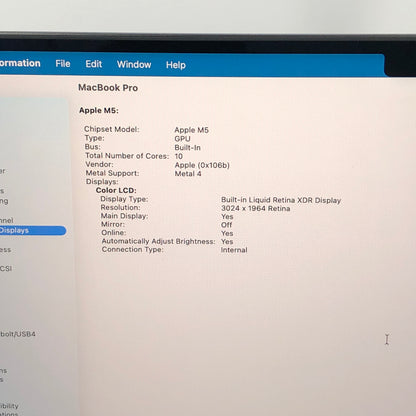The width and height of the screenshot is (416, 416).
Task: Click the Apple M5 section header
Action: [x=99, y=110]
